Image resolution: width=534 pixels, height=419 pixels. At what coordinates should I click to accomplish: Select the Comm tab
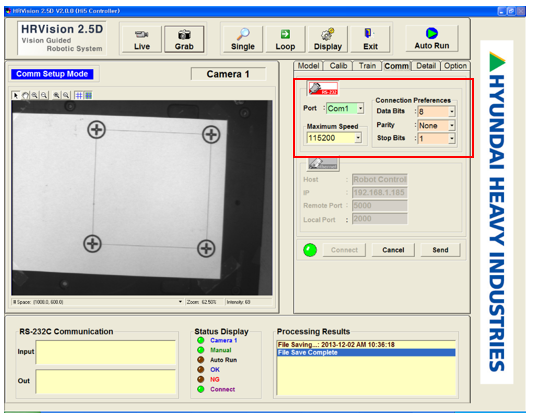coord(396,65)
